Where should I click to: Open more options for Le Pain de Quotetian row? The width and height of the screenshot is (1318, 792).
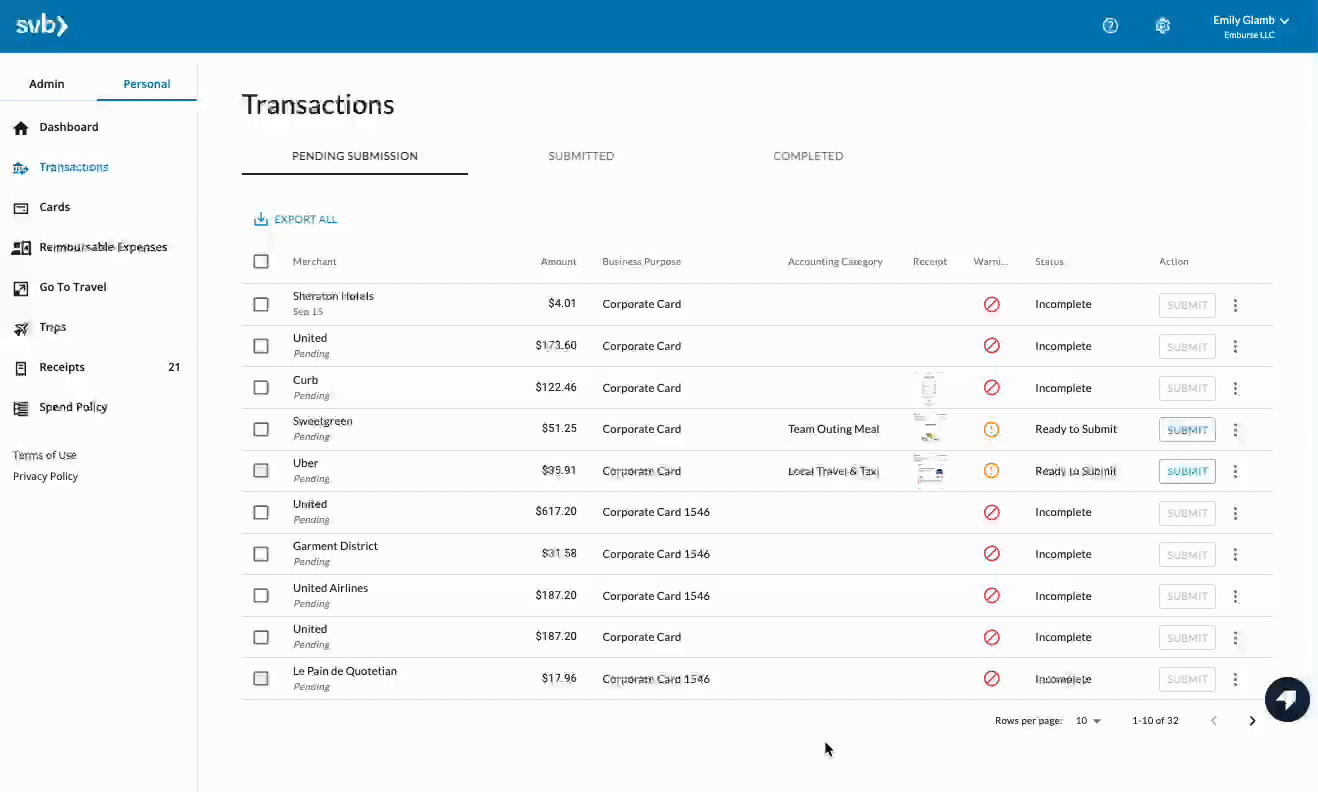[x=1235, y=680]
